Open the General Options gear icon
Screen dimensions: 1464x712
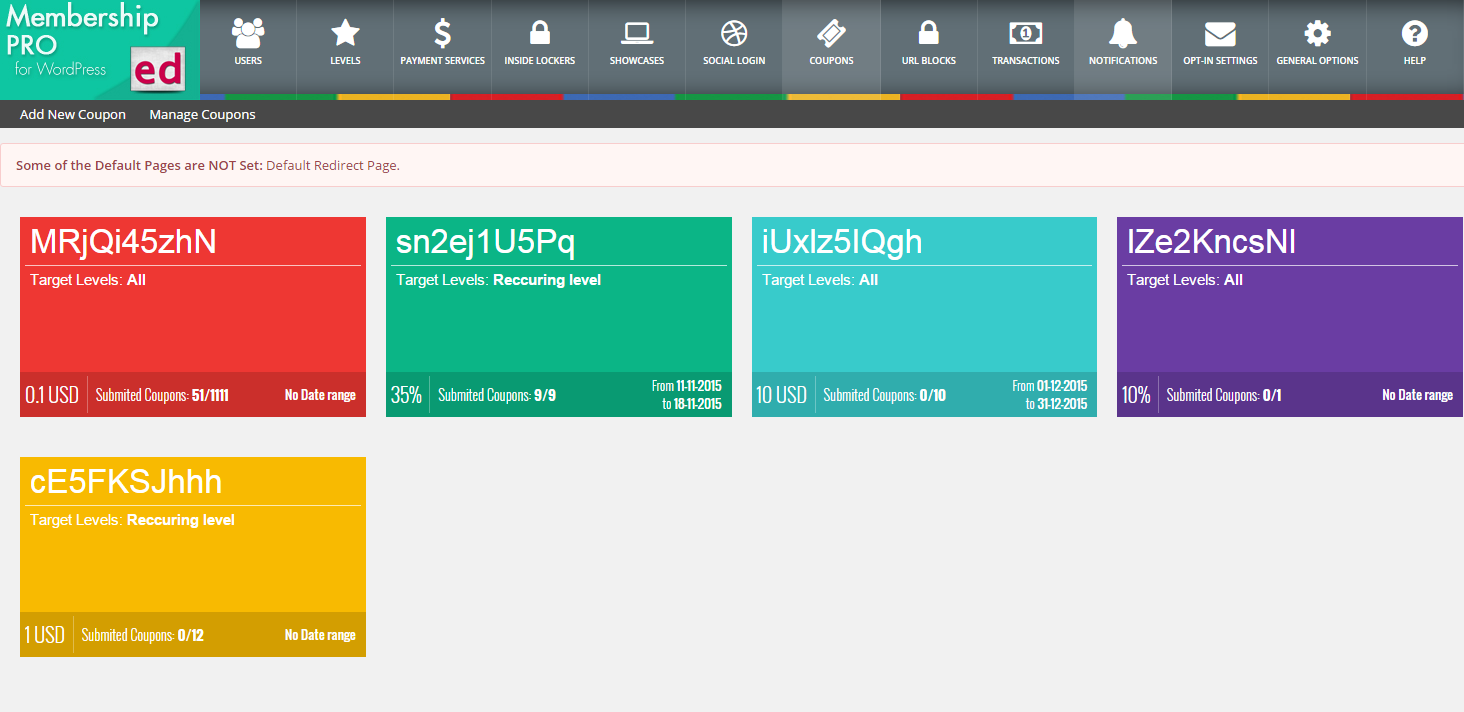pyautogui.click(x=1318, y=34)
